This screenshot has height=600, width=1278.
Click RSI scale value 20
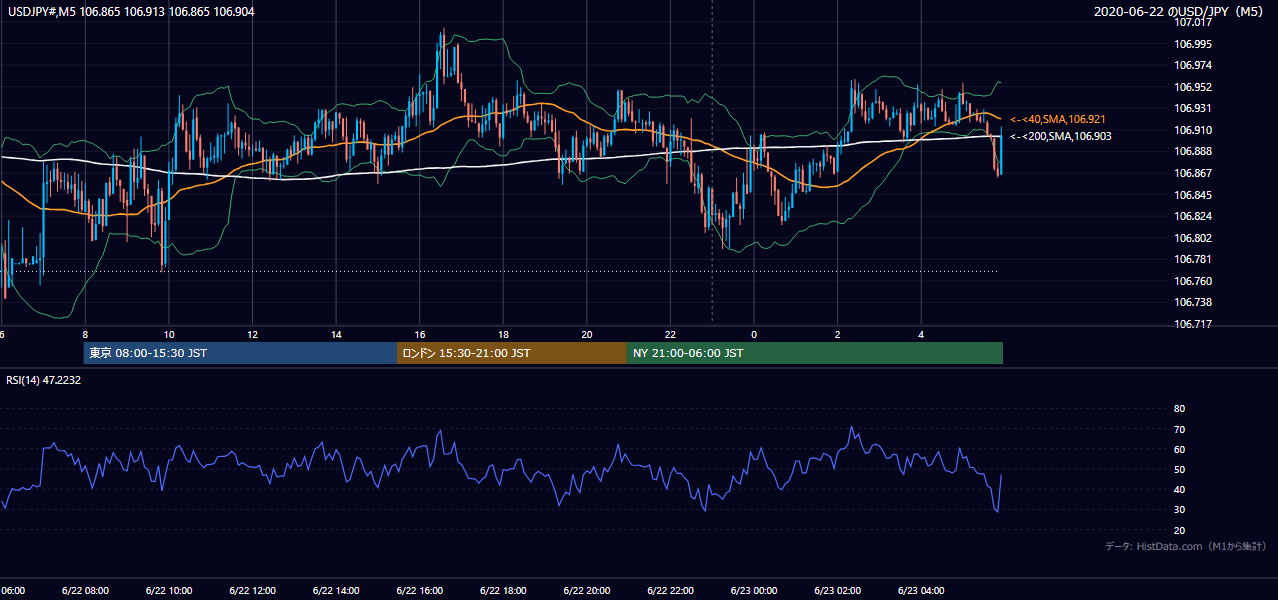[x=1179, y=530]
